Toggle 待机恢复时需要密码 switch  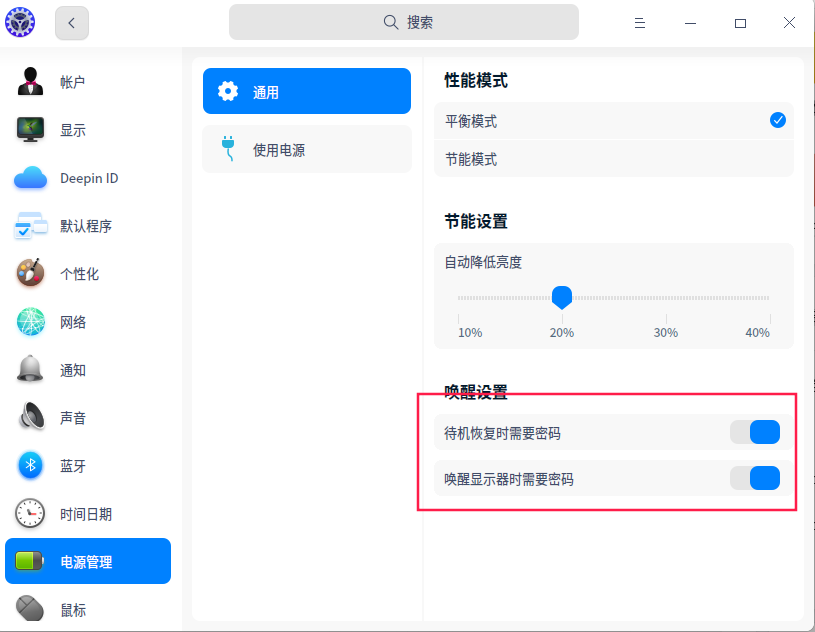point(755,432)
